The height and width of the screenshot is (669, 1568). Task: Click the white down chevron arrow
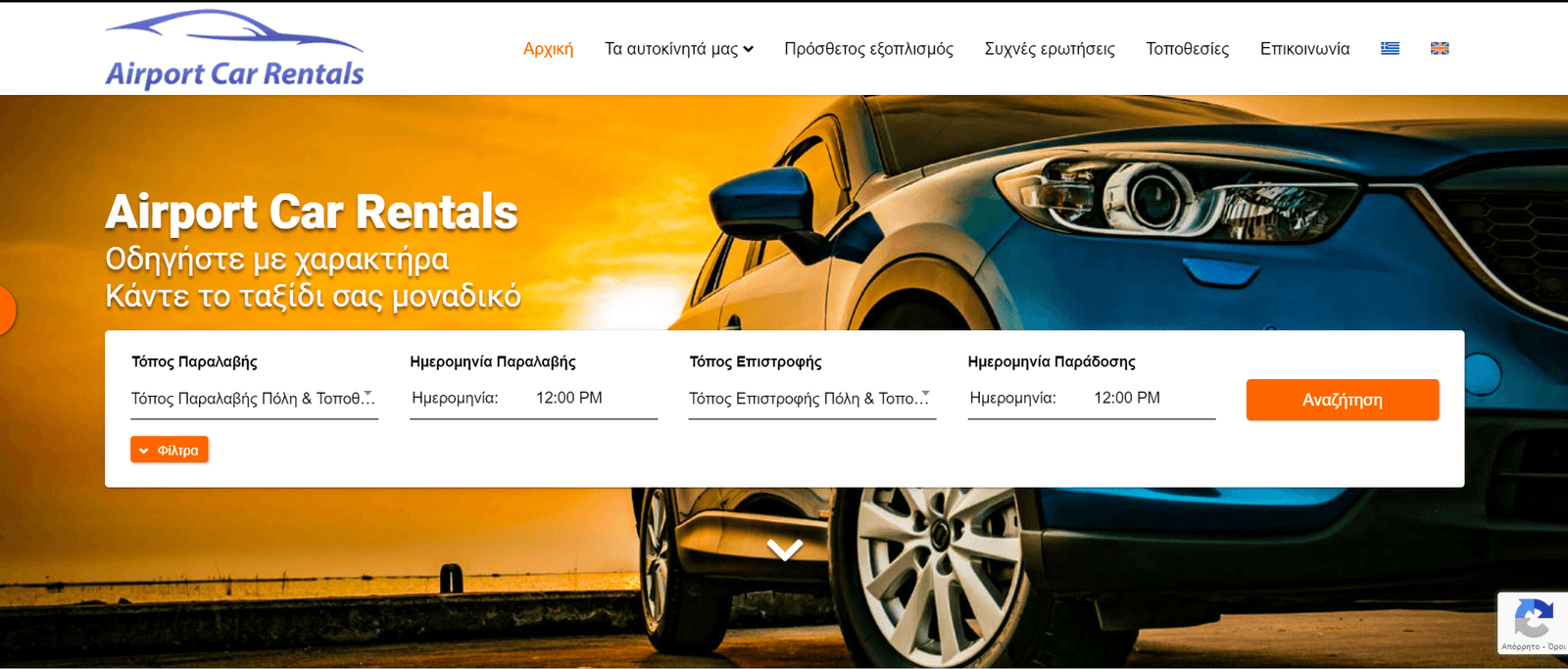click(785, 550)
